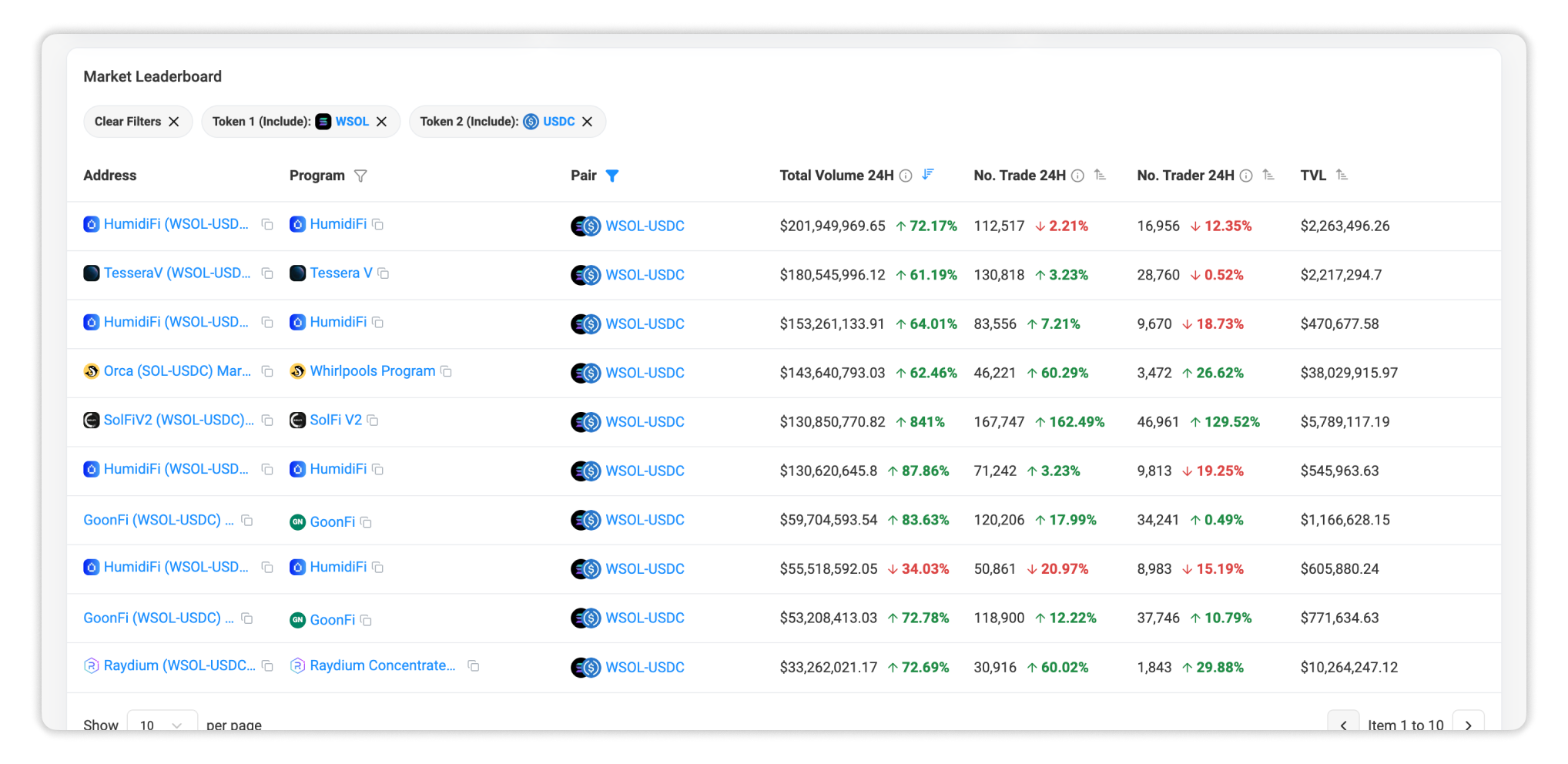Screen dimensions: 1568x764
Task: Sort by Total Volume 24H
Action: tap(928, 175)
